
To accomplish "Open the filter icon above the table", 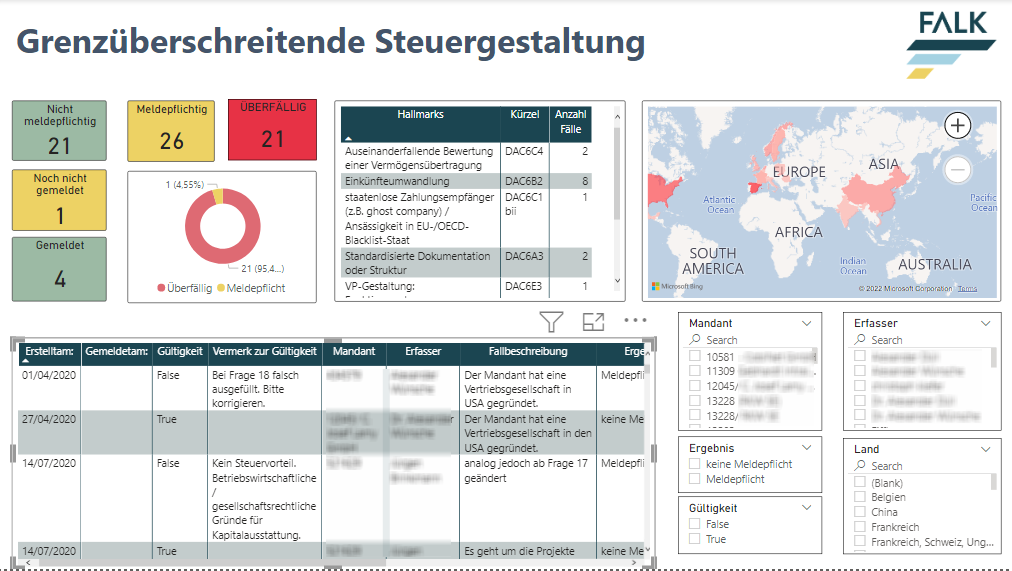I will (551, 321).
